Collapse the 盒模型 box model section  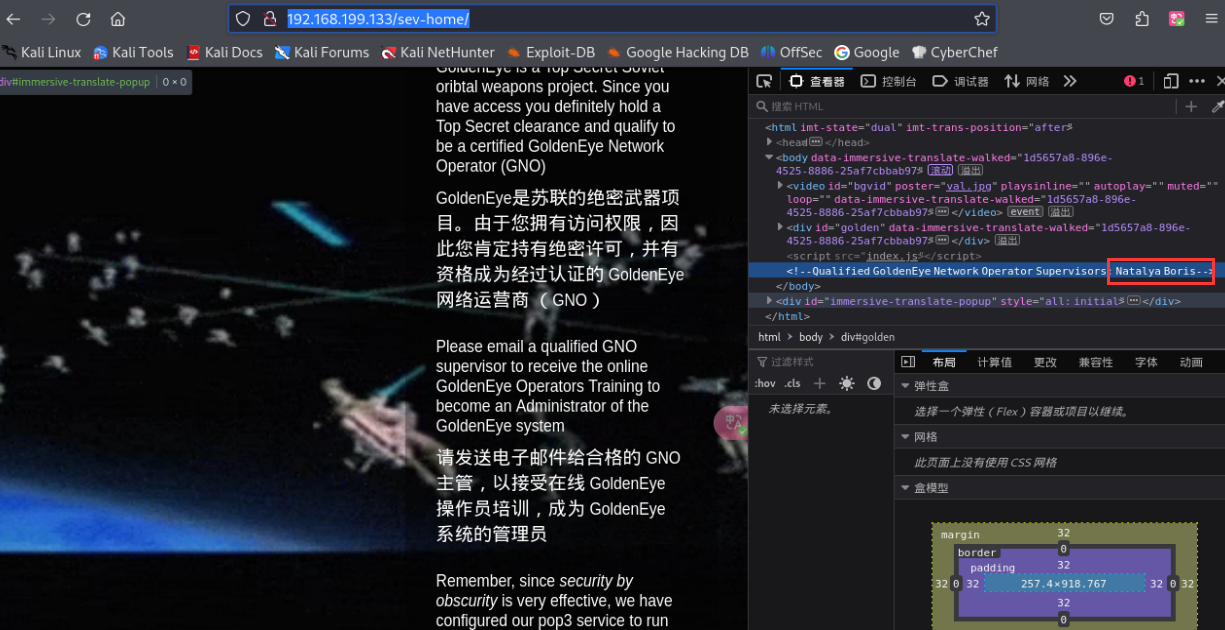[905, 488]
